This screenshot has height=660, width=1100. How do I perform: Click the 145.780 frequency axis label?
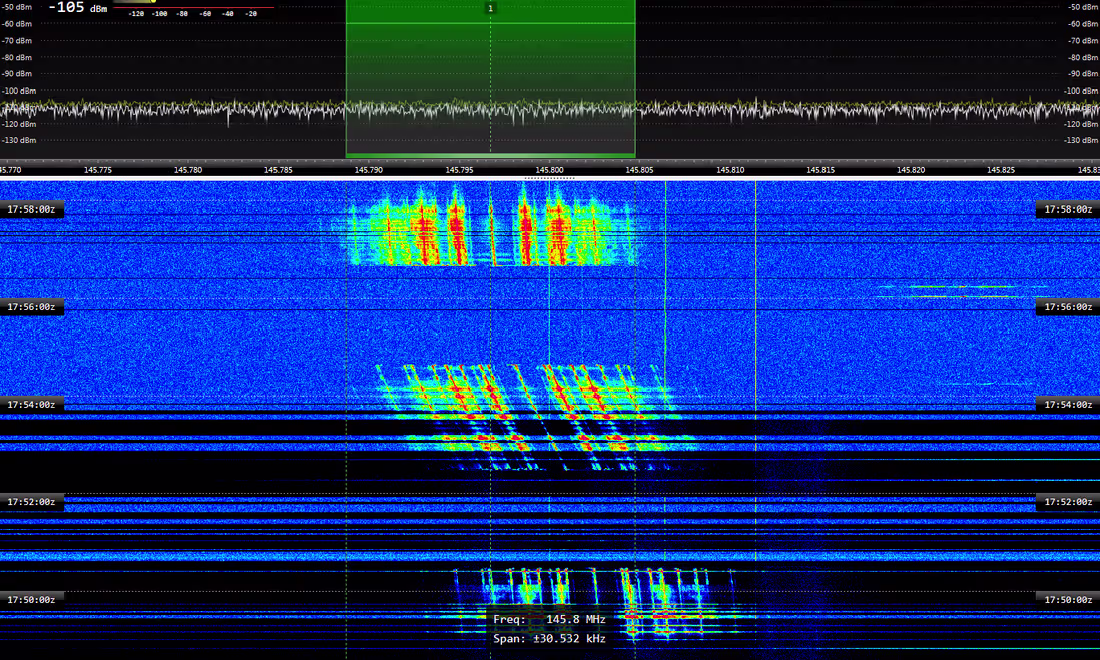point(188,170)
